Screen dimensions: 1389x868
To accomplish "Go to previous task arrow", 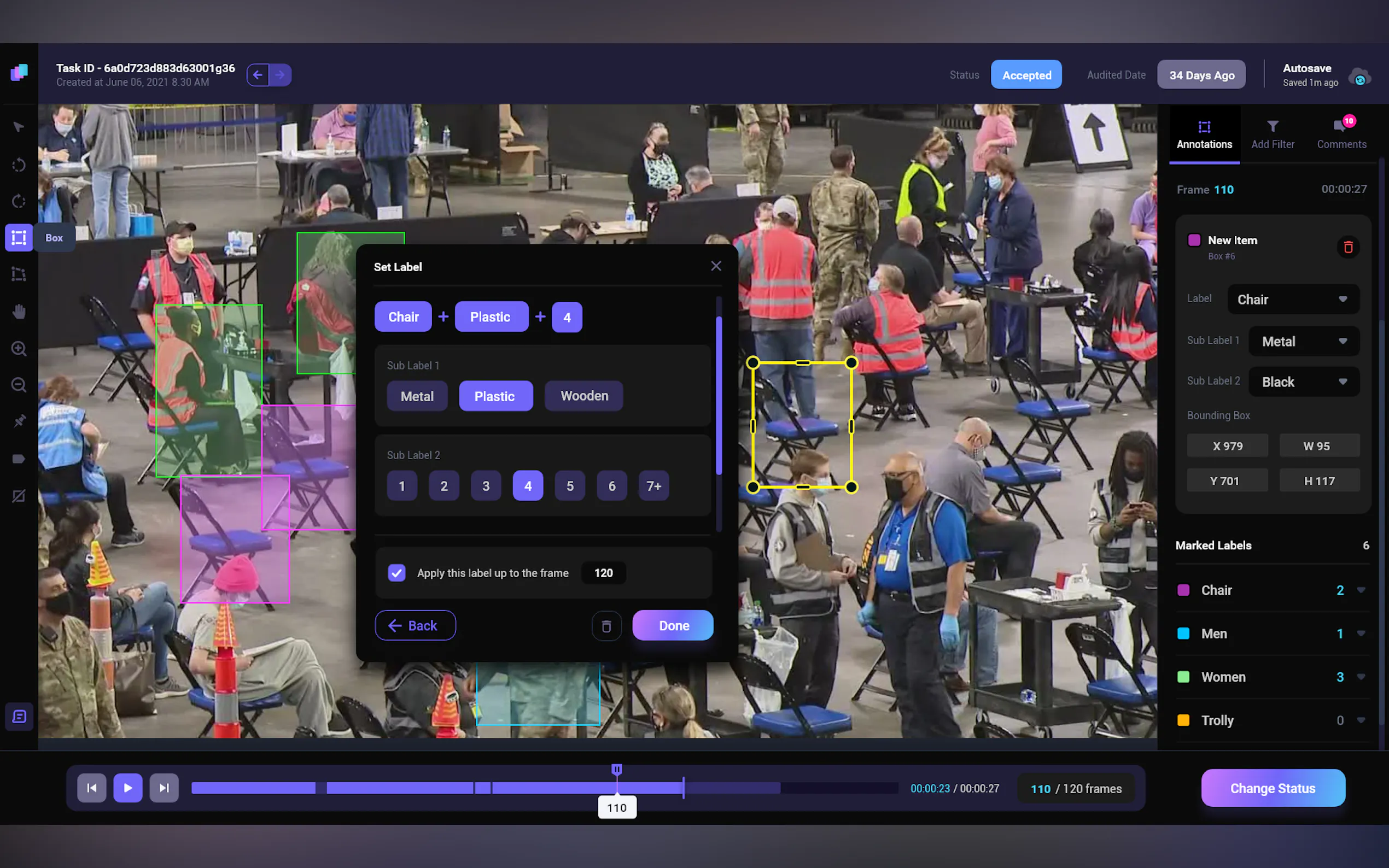I will coord(258,75).
